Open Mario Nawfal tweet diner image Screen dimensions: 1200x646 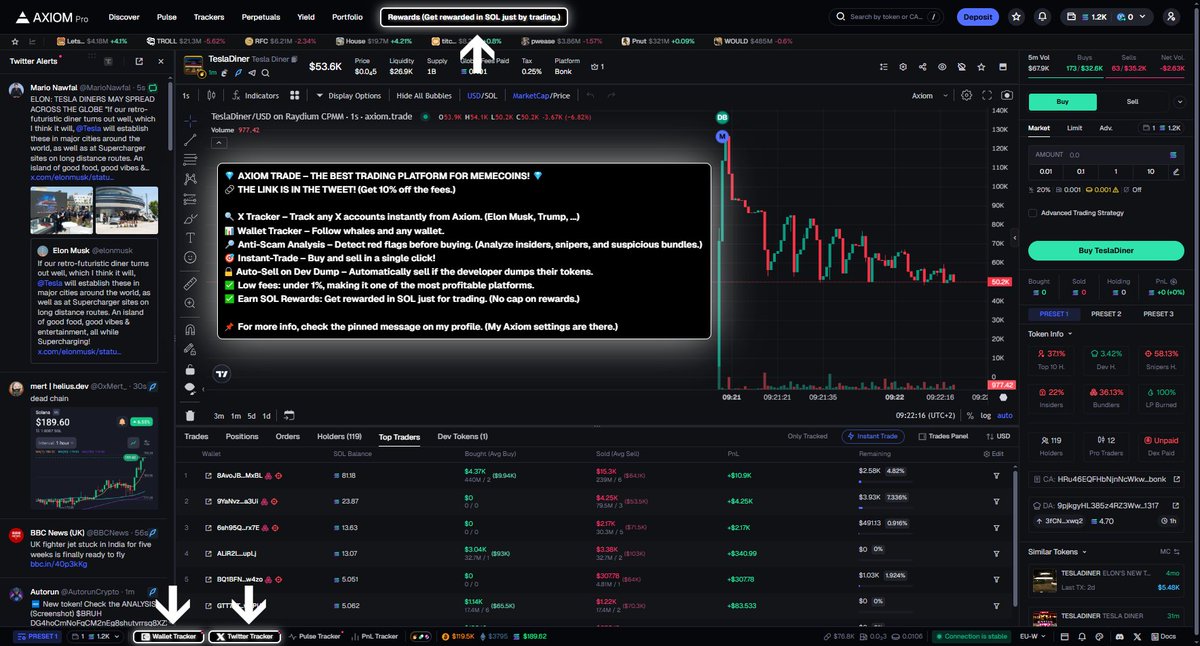pyautogui.click(x=126, y=209)
